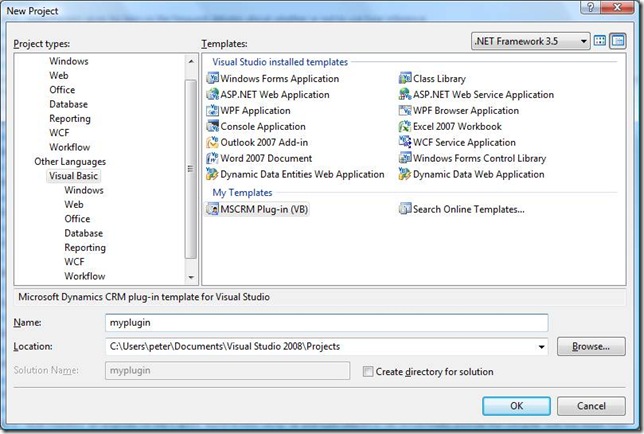Switch templates to large icons view
This screenshot has width=644, height=434.
pyautogui.click(x=600, y=41)
